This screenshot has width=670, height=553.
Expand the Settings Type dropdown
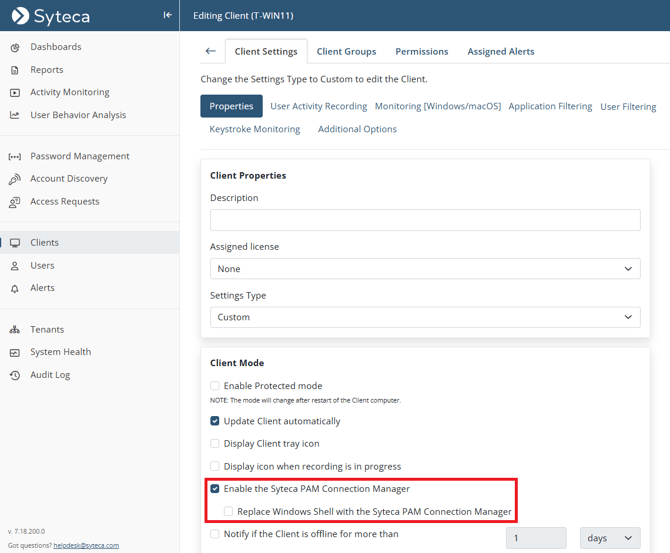point(425,317)
